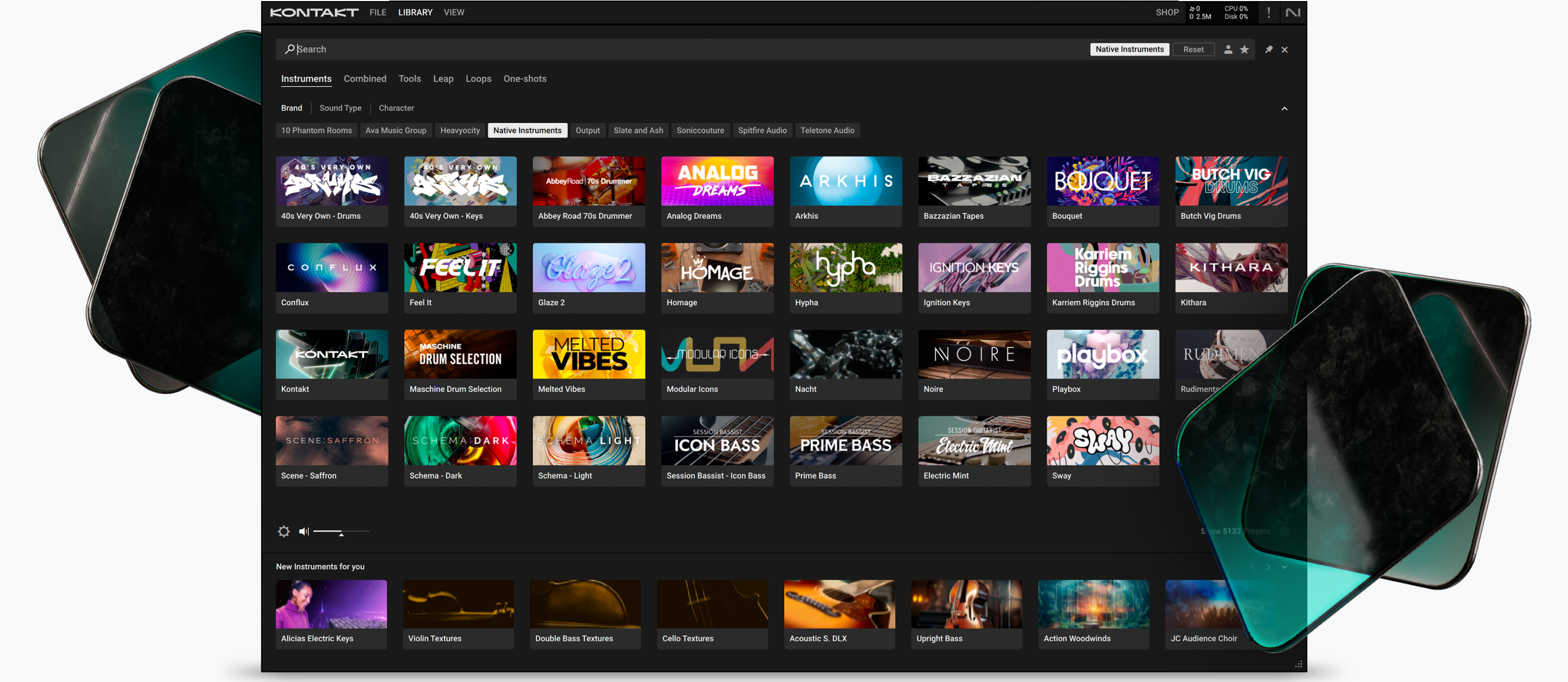Open the Conflux library tile
The image size is (1568, 682).
pos(332,278)
